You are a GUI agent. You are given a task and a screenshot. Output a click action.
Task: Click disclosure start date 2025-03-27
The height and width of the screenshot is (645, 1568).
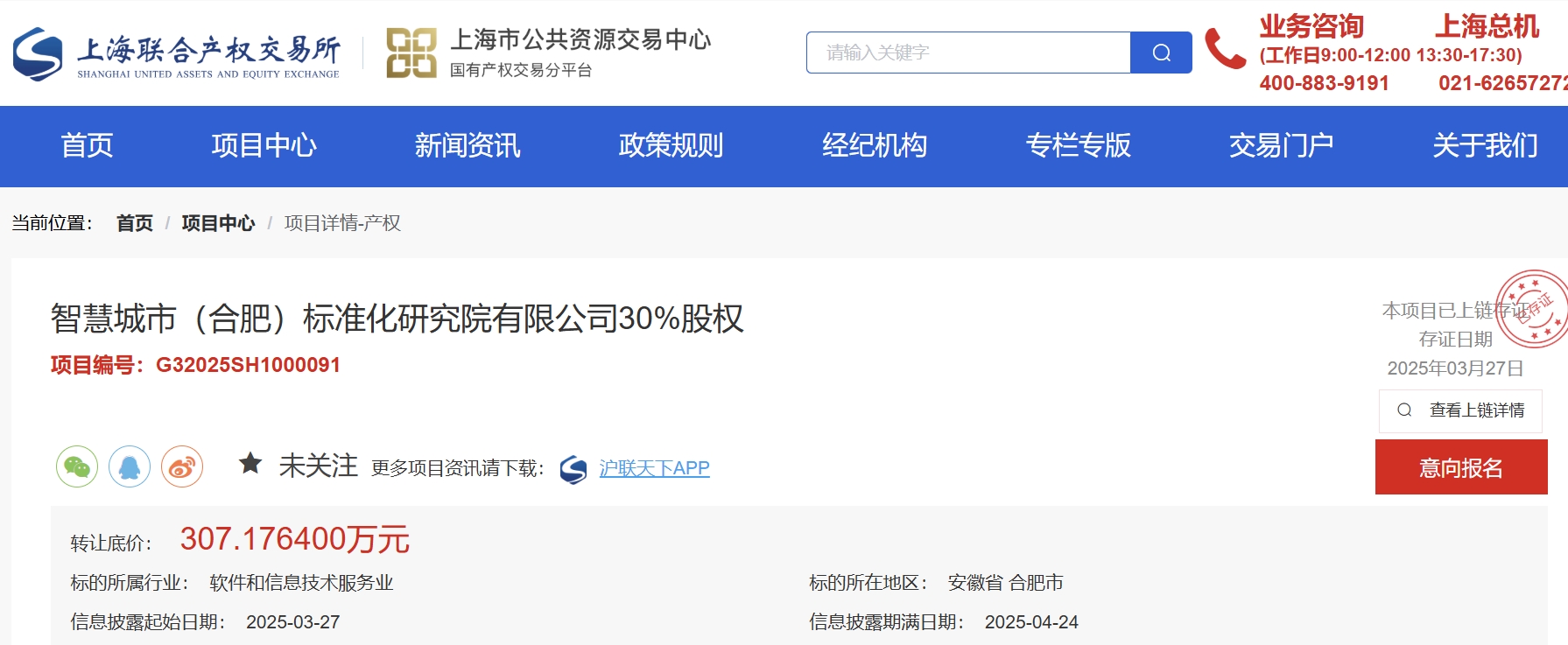pyautogui.click(x=292, y=622)
